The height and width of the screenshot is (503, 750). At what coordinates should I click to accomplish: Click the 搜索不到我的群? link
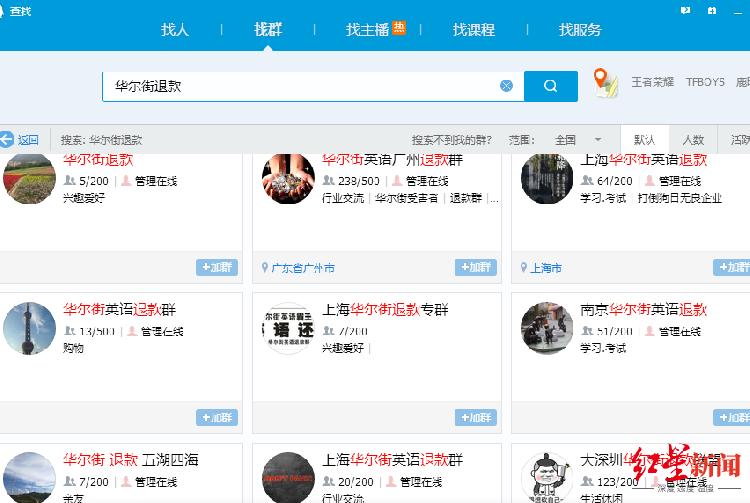pos(452,140)
